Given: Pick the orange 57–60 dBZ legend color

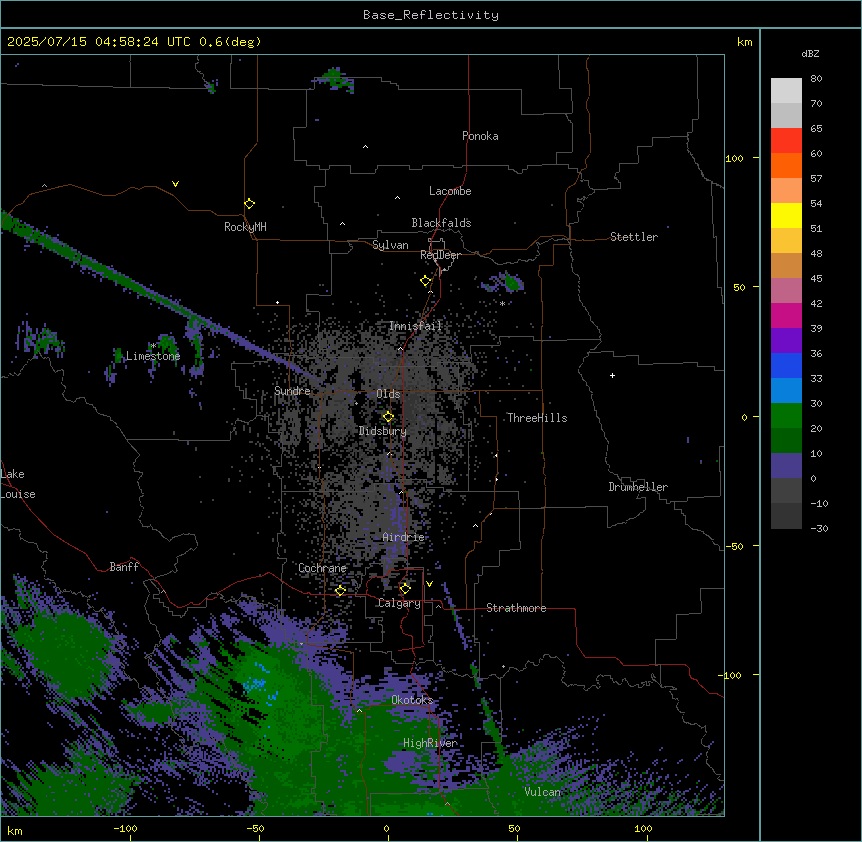Looking at the screenshot, I should tap(786, 166).
